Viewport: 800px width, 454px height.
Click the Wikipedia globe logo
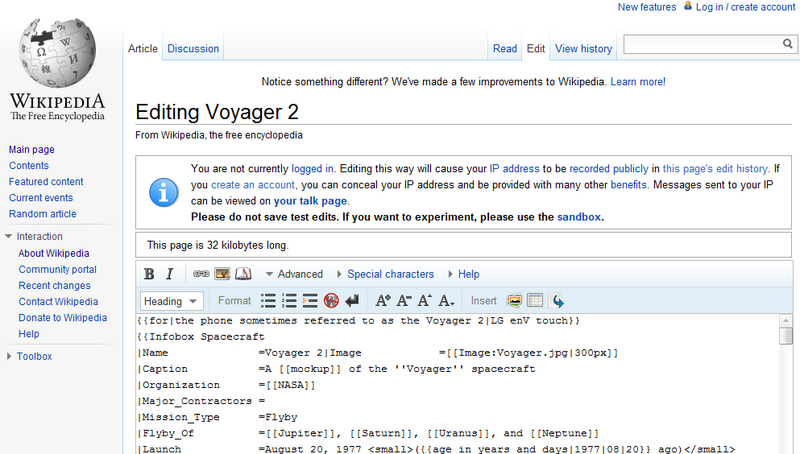pos(57,53)
